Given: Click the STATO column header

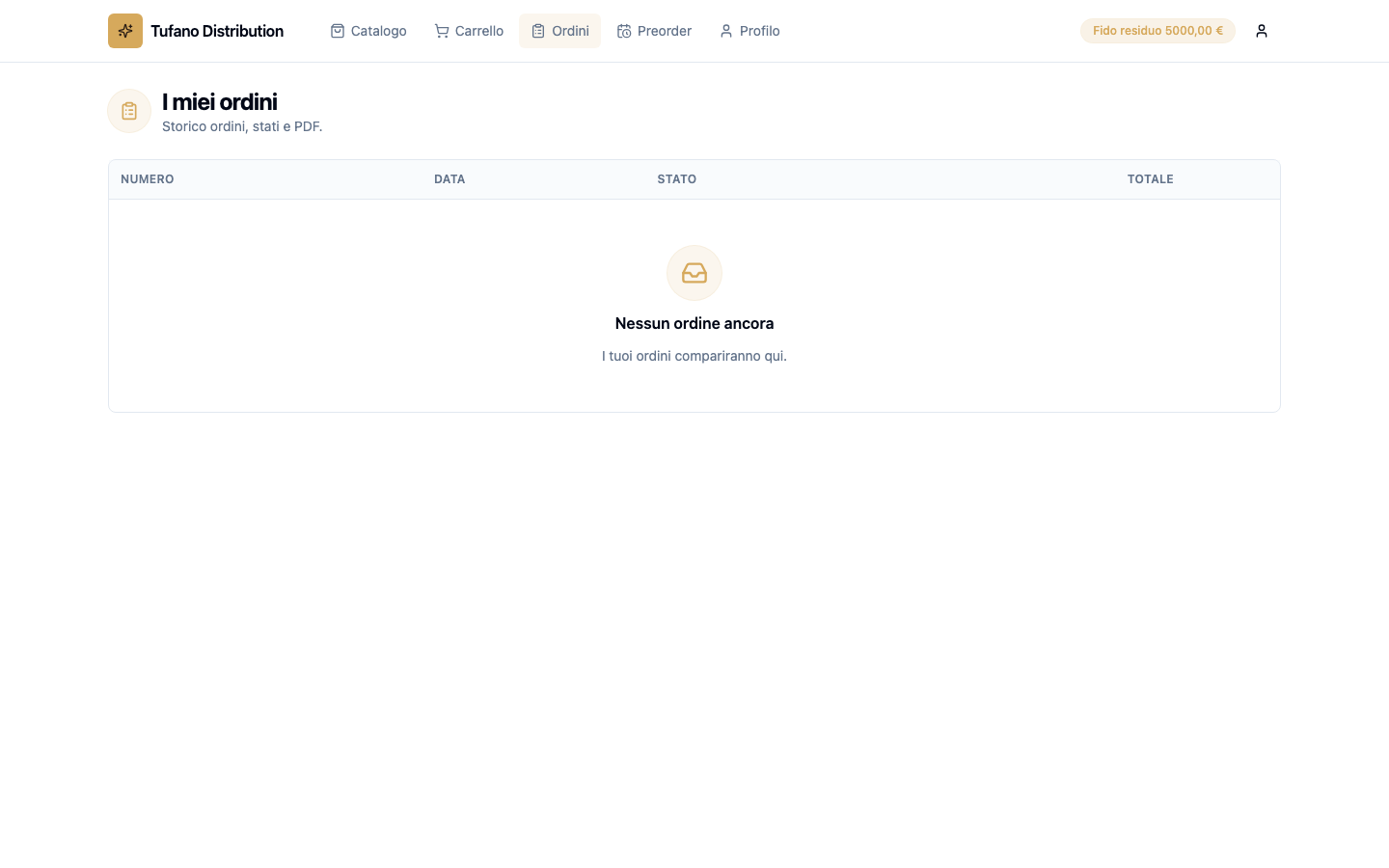Looking at the screenshot, I should pos(677,179).
